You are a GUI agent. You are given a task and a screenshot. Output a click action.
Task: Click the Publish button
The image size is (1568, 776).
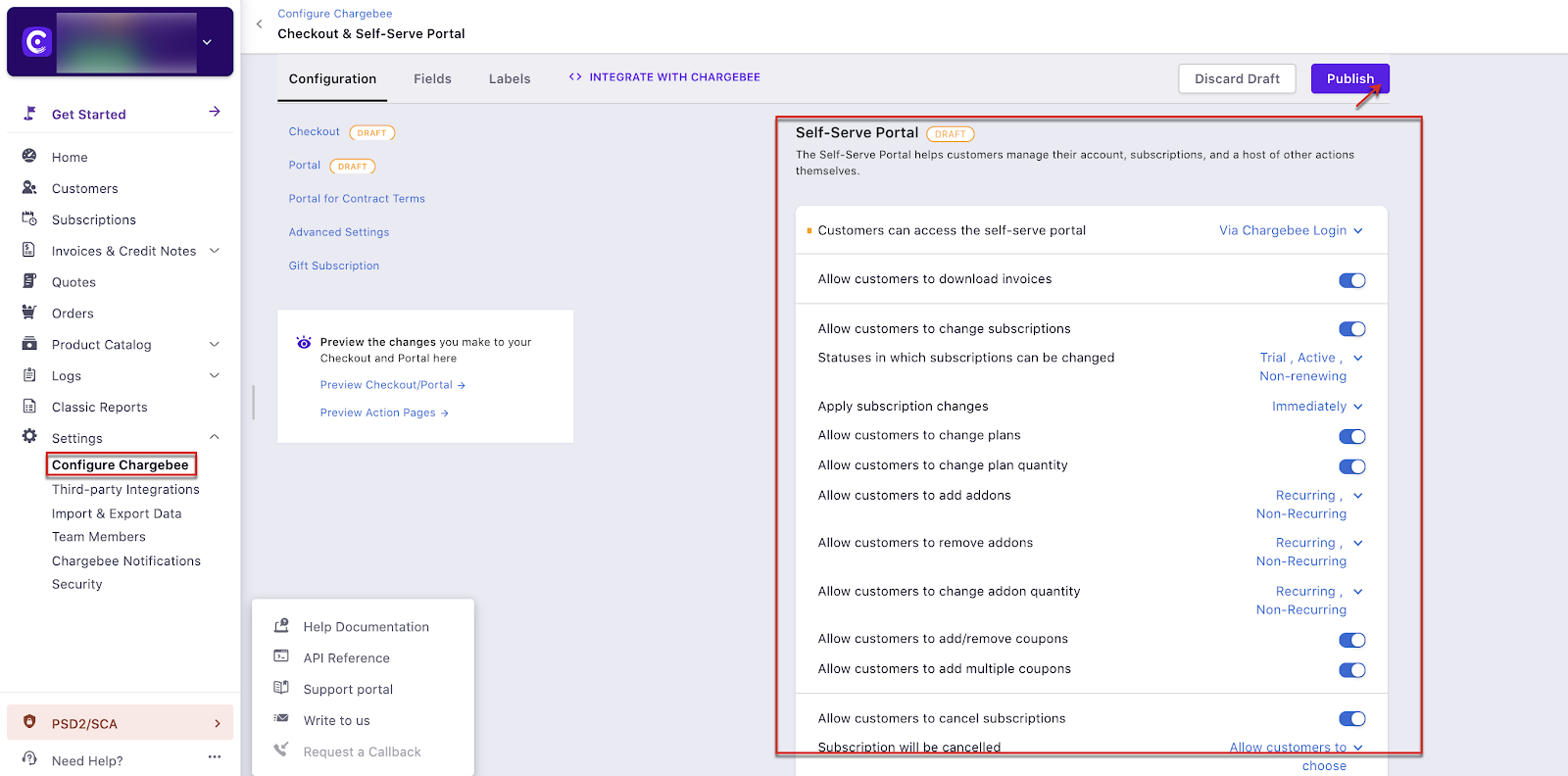pos(1350,78)
